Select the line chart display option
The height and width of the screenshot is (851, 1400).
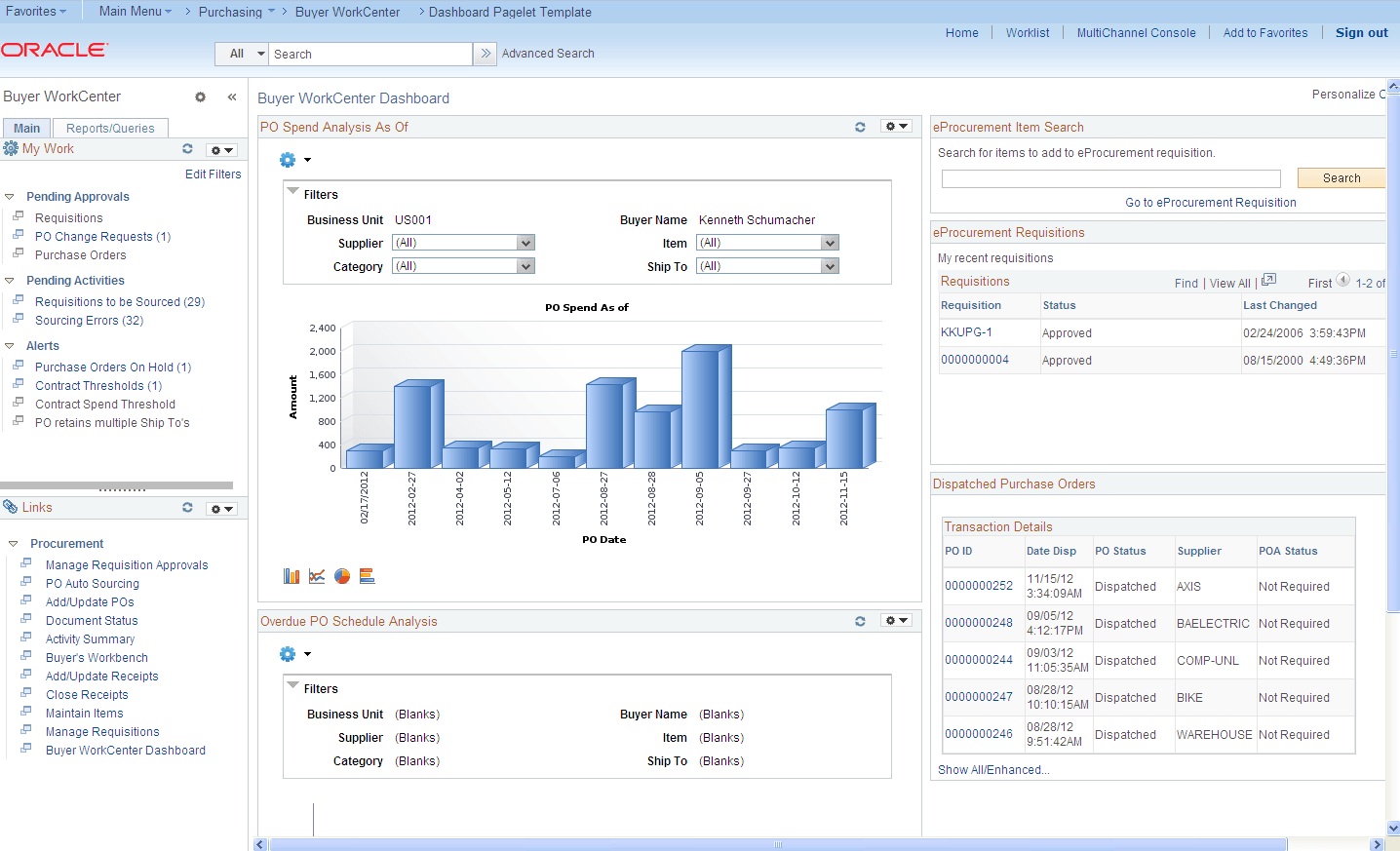pos(316,576)
